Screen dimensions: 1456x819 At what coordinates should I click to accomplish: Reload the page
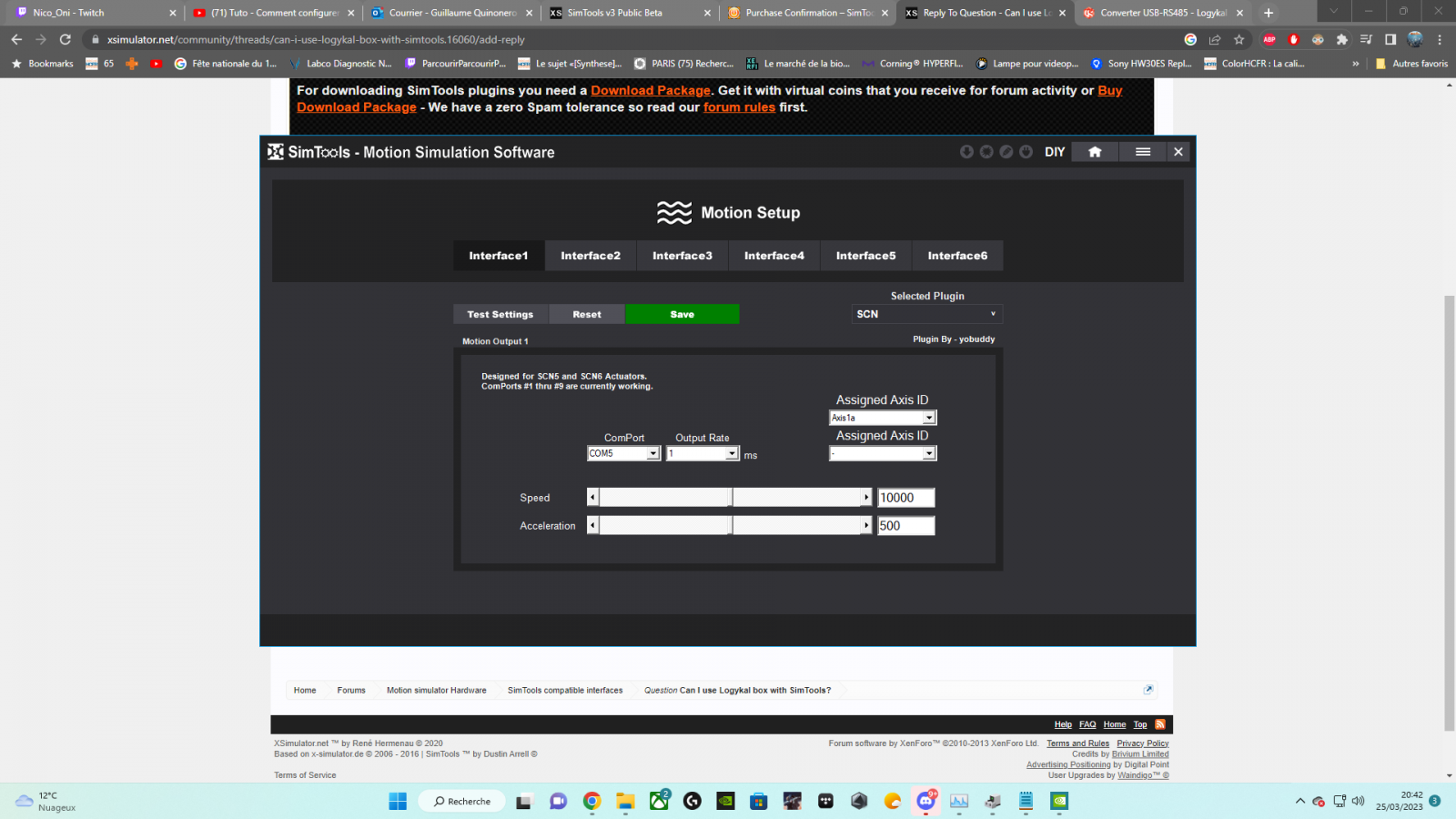coord(65,39)
